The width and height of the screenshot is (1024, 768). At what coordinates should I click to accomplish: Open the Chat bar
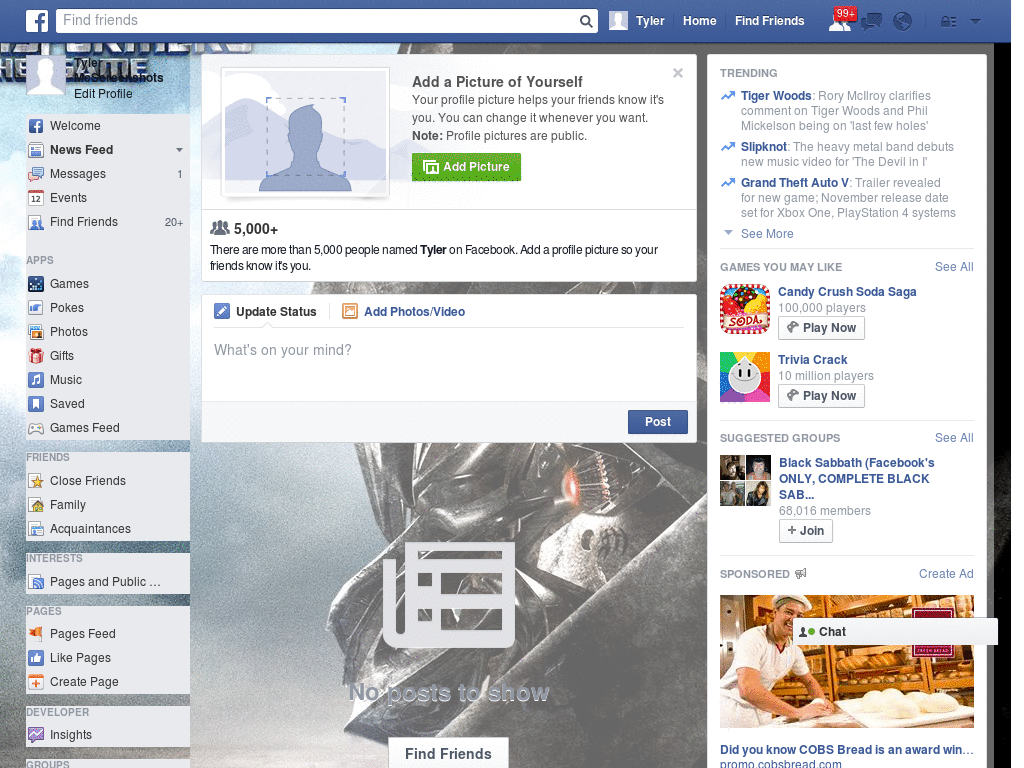tap(895, 632)
